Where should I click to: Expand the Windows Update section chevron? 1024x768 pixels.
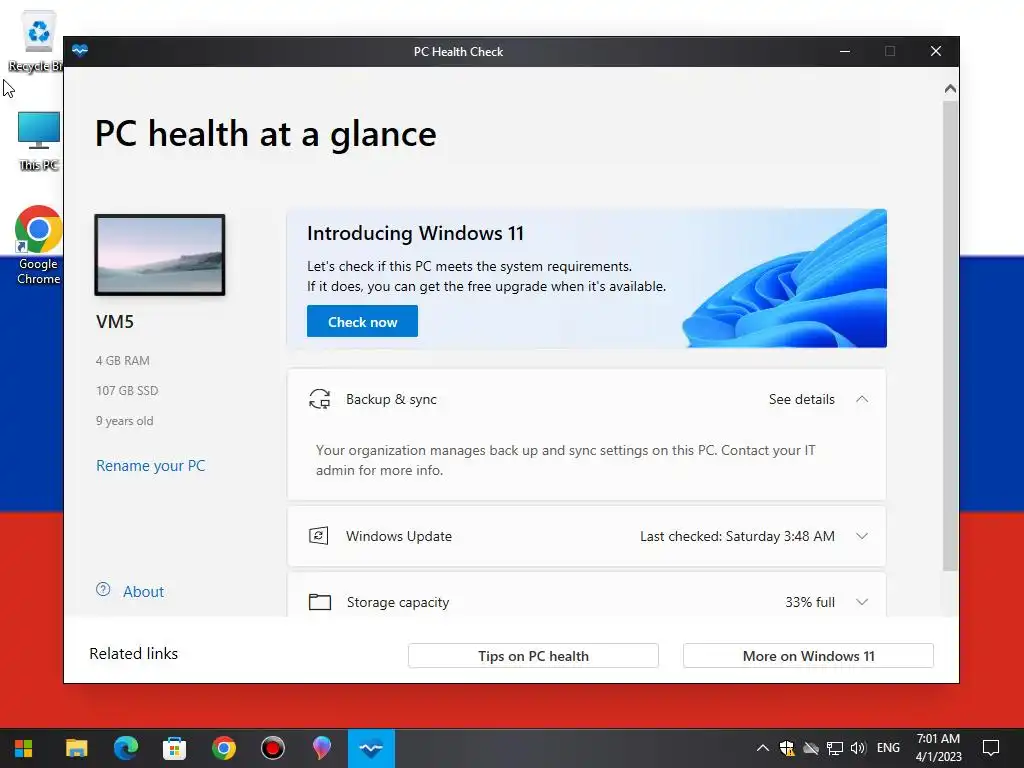tap(862, 536)
